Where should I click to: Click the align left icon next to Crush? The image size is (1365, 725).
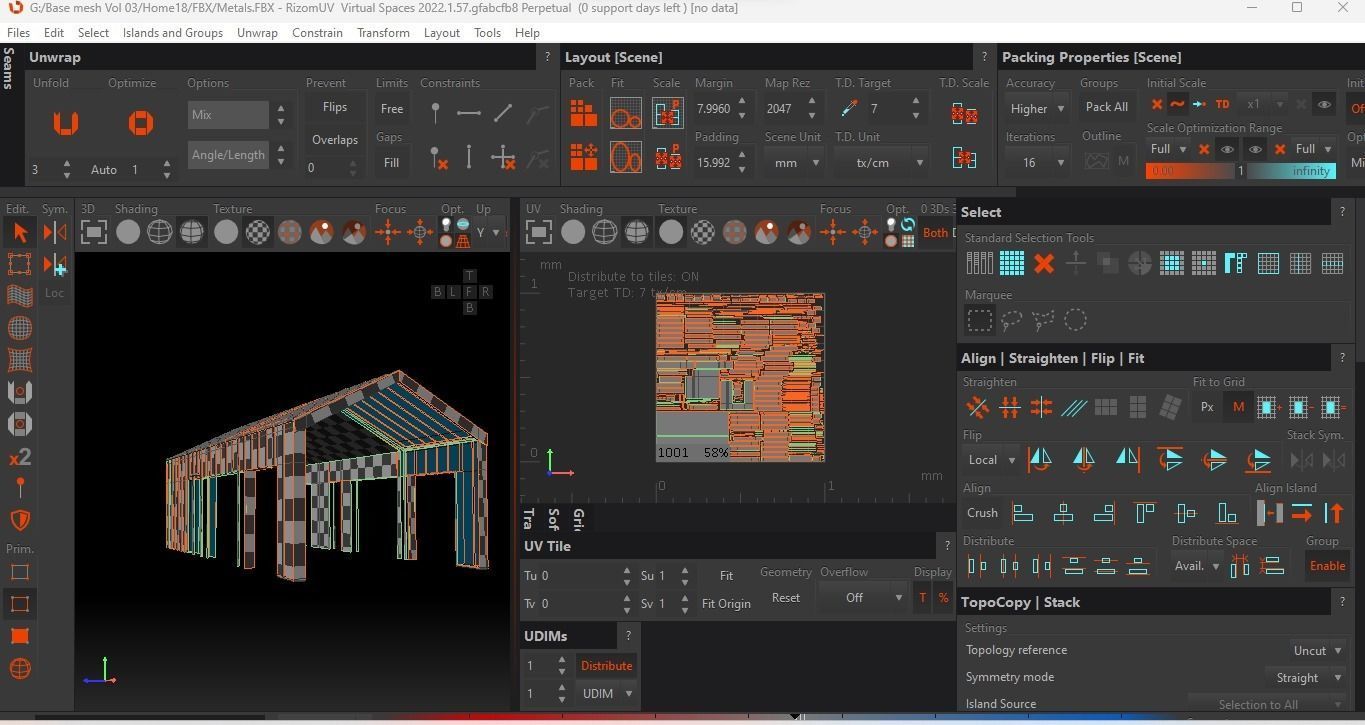pyautogui.click(x=1023, y=513)
